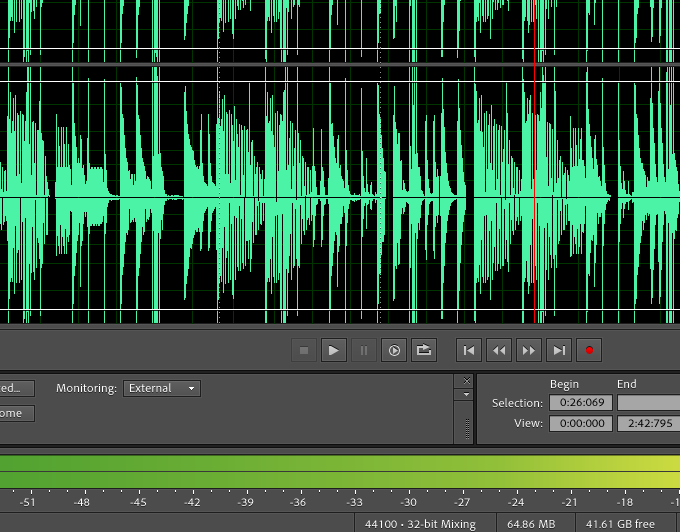Click the 64.86 MB status entry
The height and width of the screenshot is (532, 680).
coord(531,524)
